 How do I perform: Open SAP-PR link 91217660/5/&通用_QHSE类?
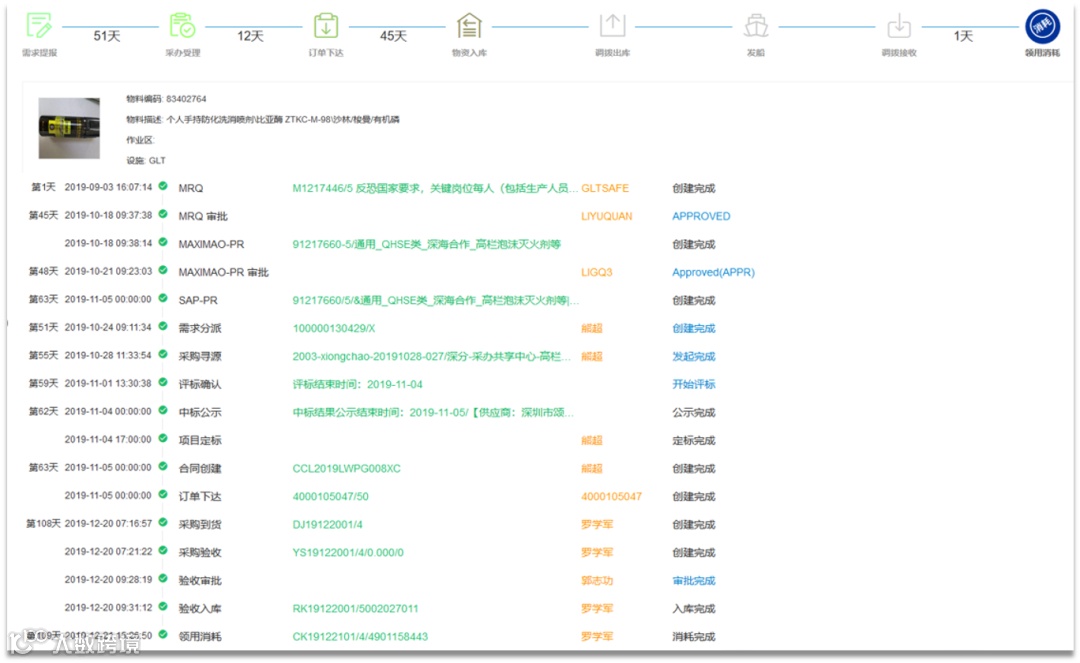pos(435,300)
